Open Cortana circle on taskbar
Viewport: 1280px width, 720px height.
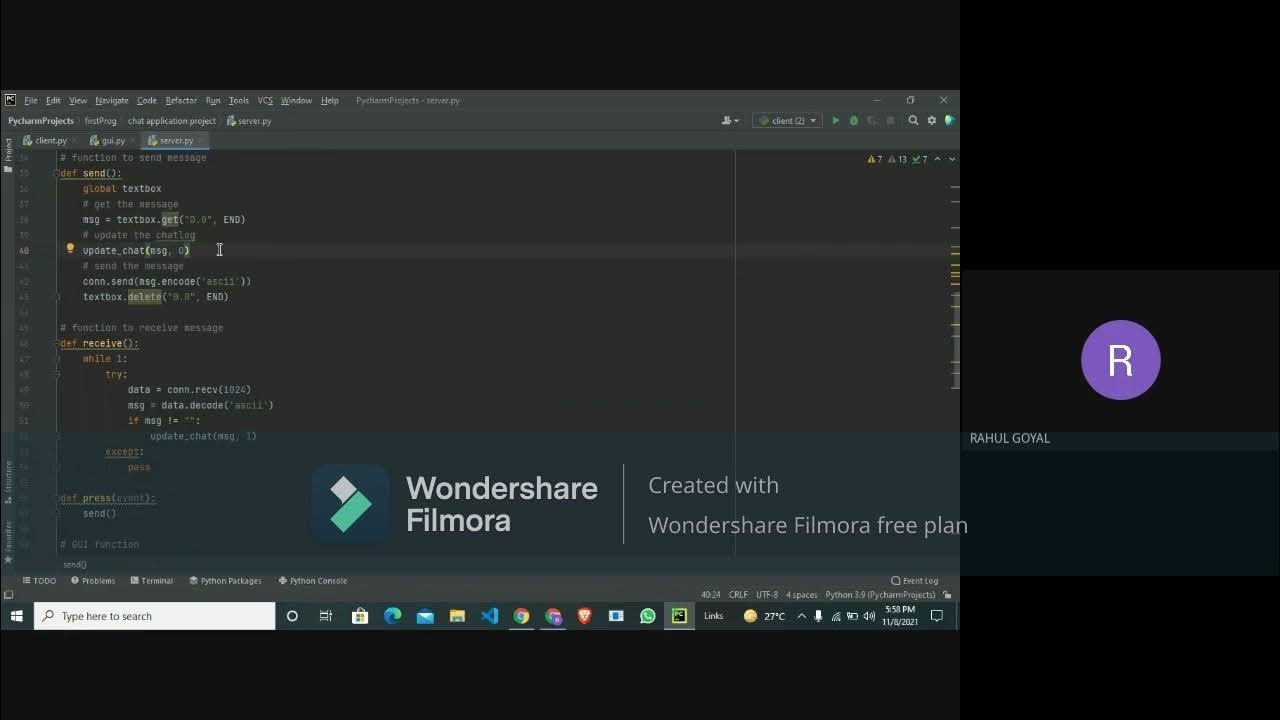coord(292,616)
